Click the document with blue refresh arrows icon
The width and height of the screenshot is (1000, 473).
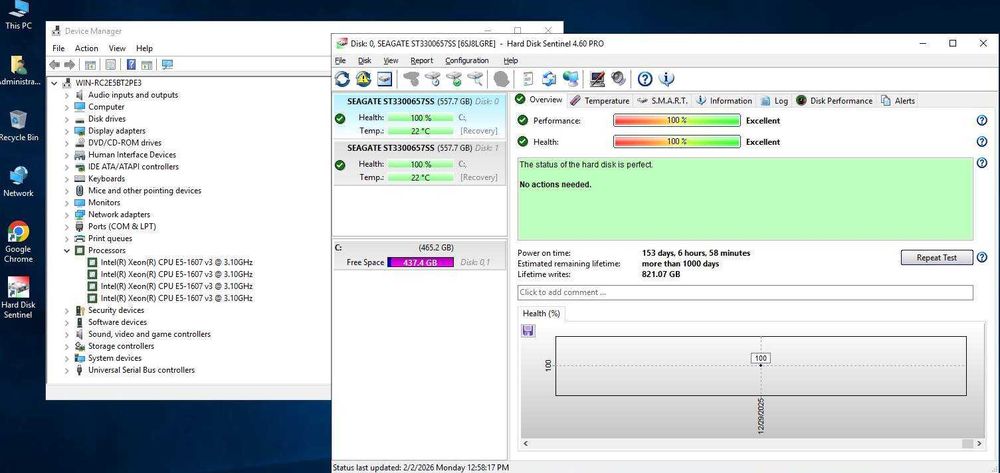click(549, 78)
